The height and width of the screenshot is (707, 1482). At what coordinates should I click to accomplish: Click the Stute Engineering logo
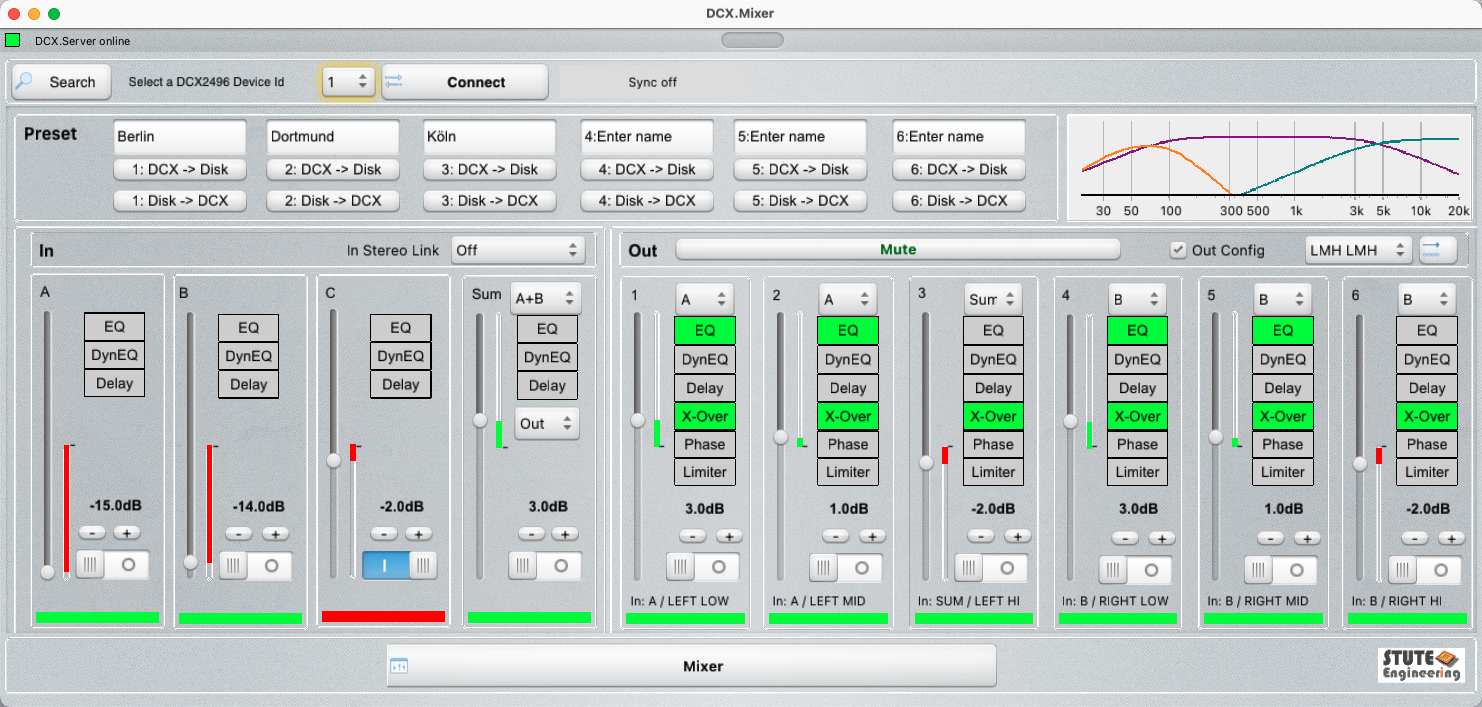pyautogui.click(x=1420, y=665)
